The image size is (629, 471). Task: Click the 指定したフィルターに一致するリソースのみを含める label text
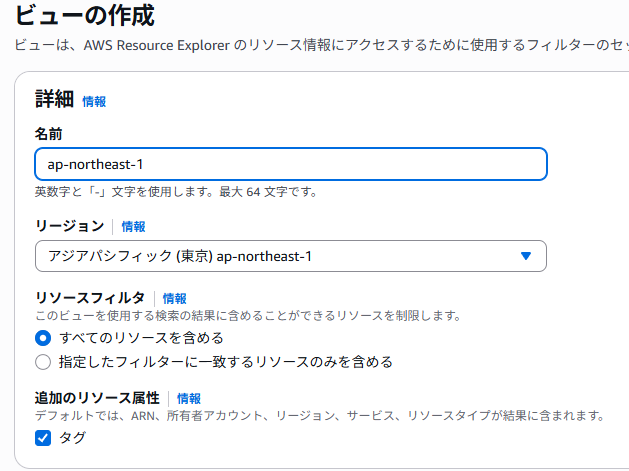click(226, 362)
